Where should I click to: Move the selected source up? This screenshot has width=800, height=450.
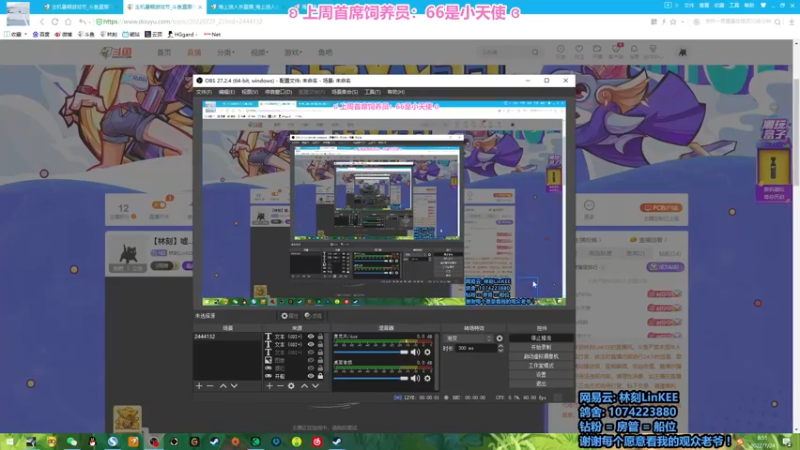304,386
